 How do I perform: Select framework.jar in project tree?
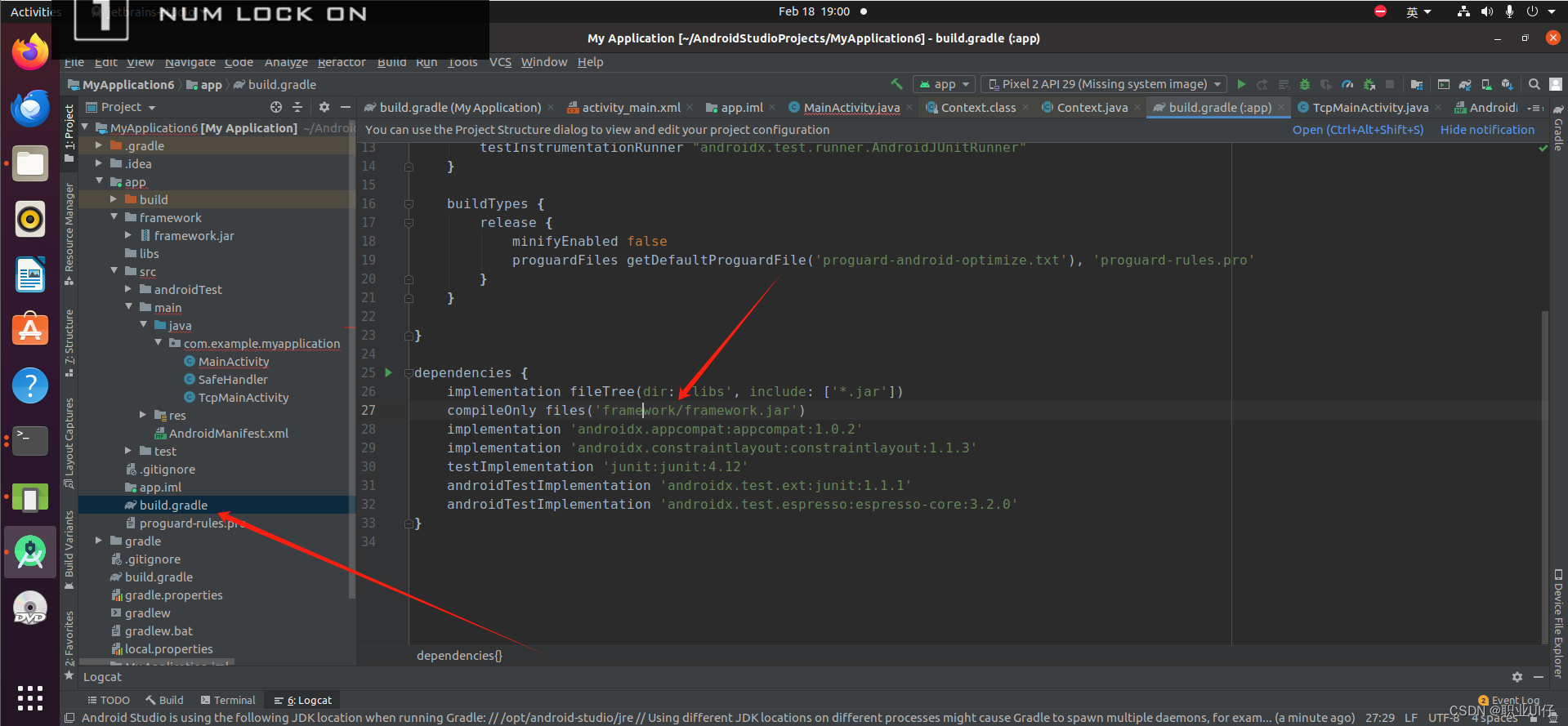pos(194,235)
